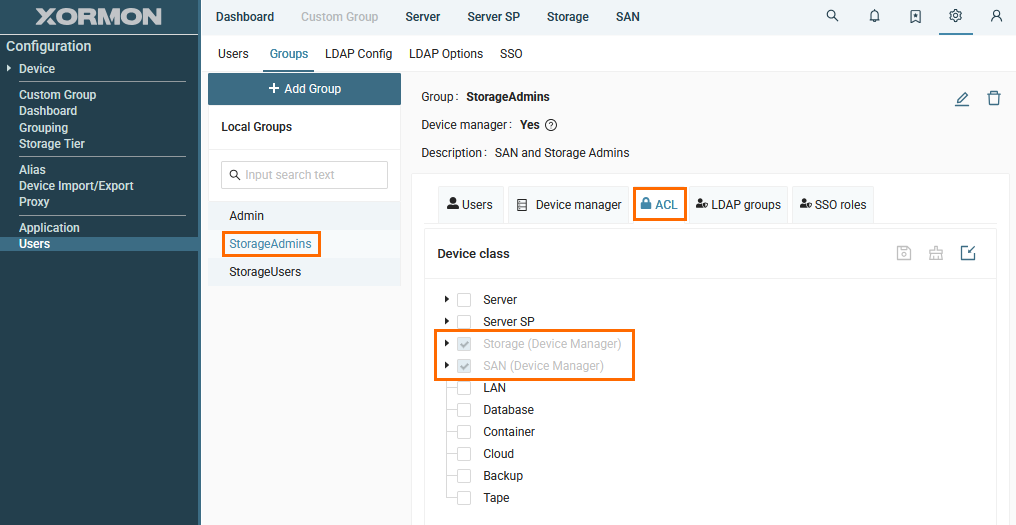Edit the StorageAdmins group with pencil icon
The image size is (1016, 525).
click(x=962, y=98)
